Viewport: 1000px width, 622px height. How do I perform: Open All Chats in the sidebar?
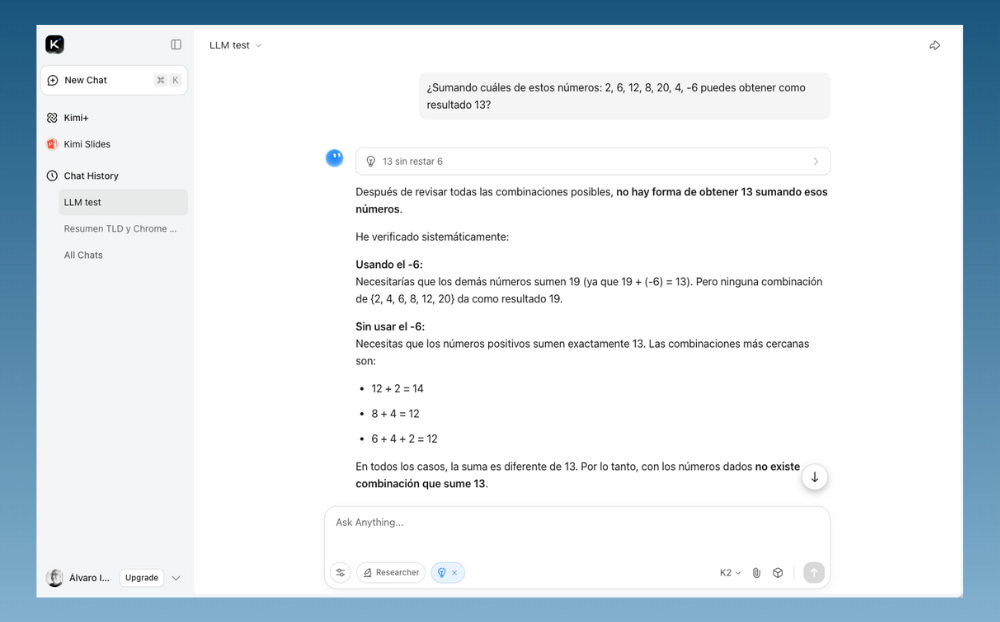[83, 255]
